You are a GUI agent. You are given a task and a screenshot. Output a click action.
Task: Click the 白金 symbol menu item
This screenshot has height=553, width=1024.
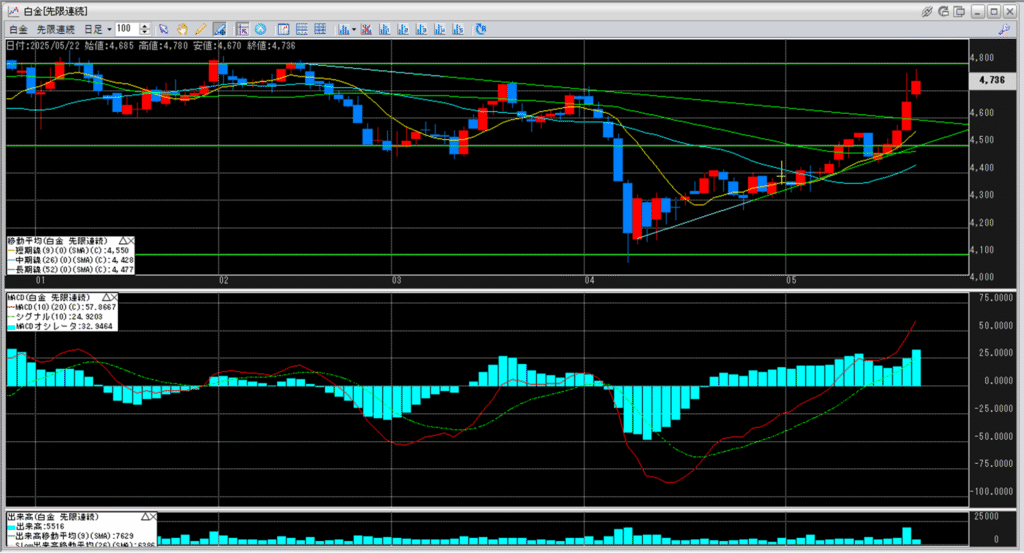18,29
